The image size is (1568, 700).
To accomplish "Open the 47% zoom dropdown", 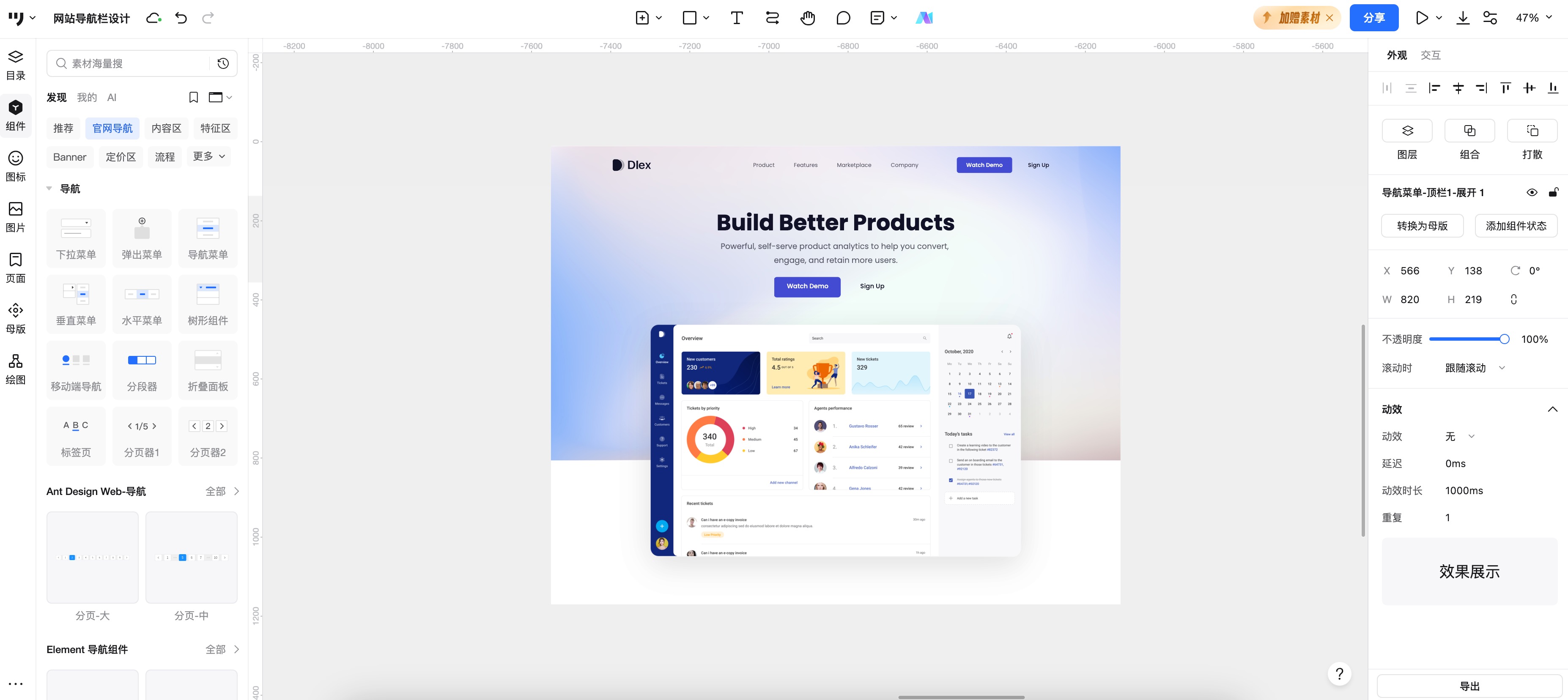I will [x=1534, y=18].
